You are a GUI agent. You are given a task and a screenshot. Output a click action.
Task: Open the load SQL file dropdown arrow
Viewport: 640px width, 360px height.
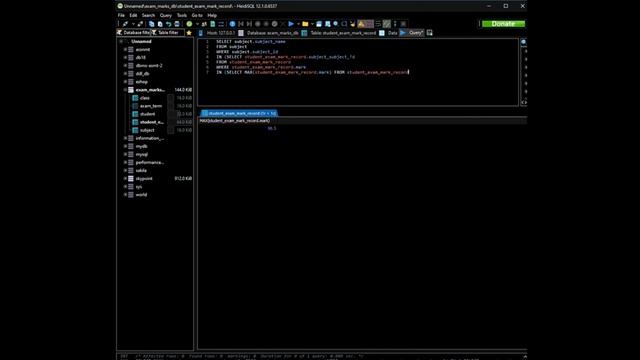click(x=312, y=24)
